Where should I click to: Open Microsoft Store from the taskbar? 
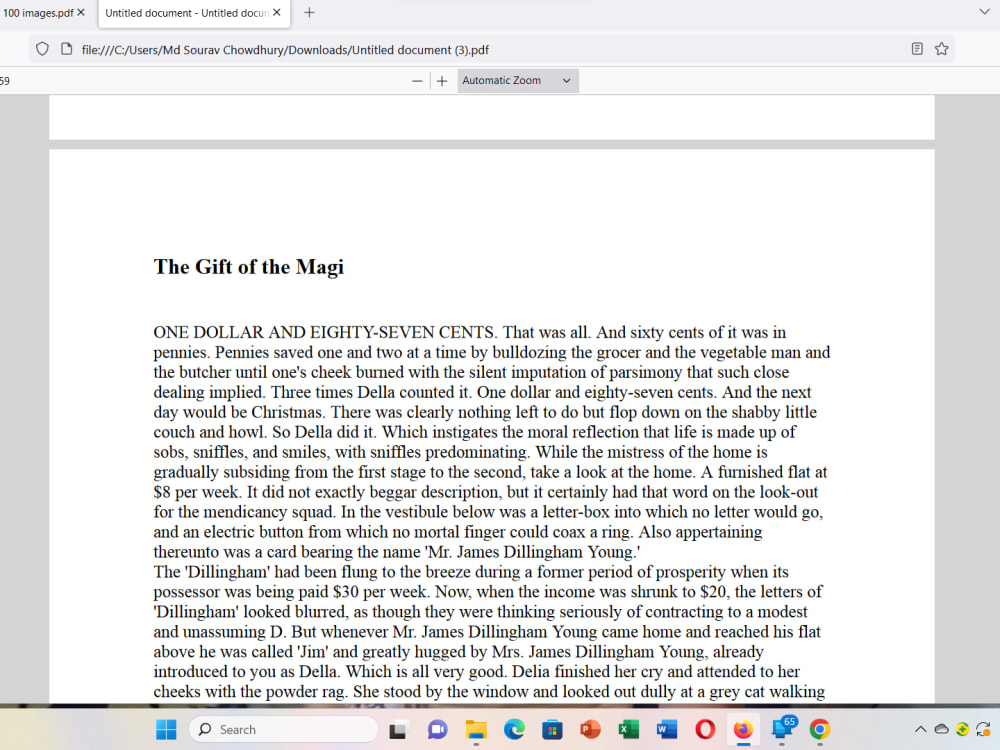tap(552, 729)
